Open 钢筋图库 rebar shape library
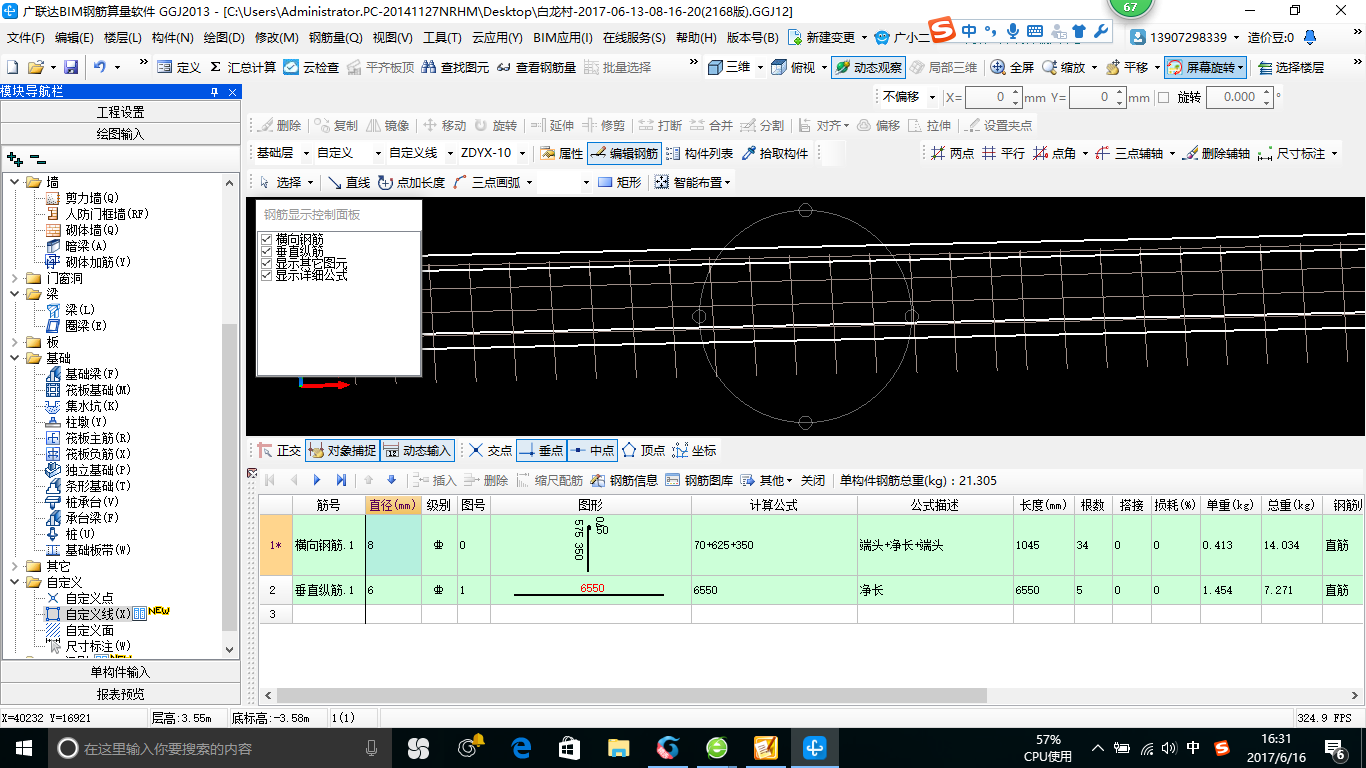1366x768 pixels. click(x=698, y=480)
